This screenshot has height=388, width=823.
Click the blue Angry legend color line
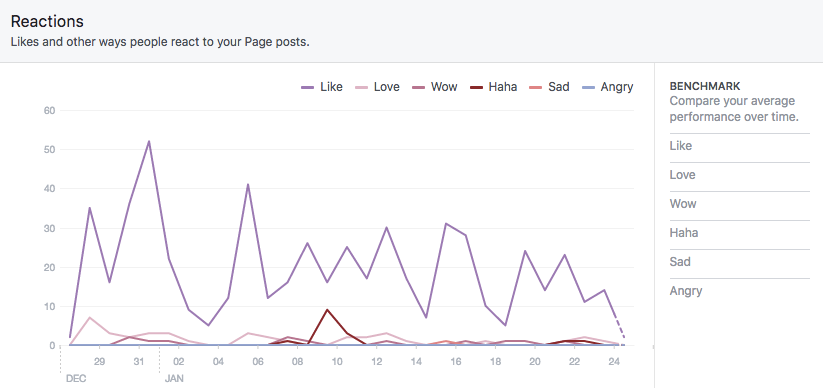[588, 88]
